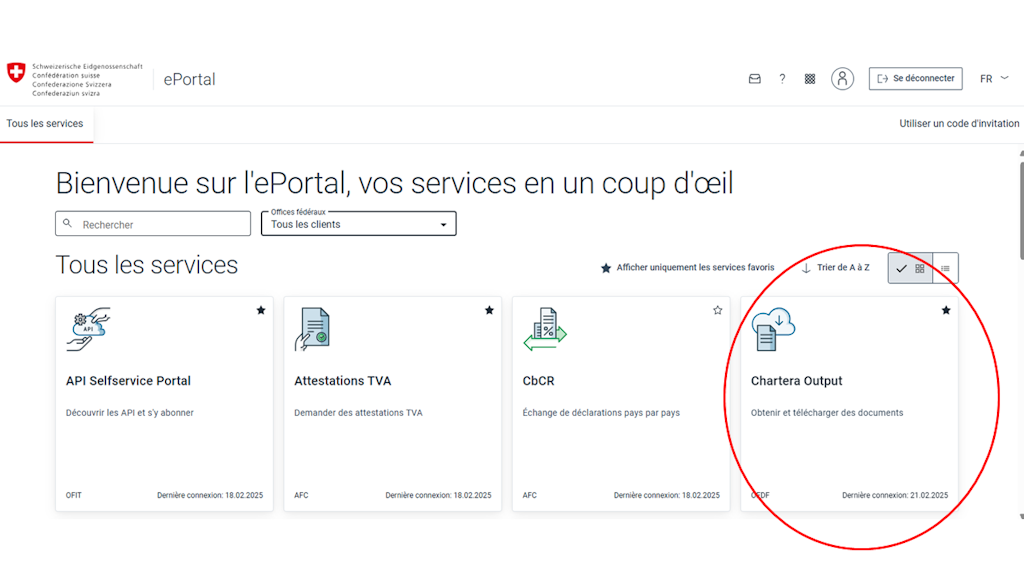Click the API Selfservice Portal icon
Screen dimensions: 1024x576
[88, 328]
